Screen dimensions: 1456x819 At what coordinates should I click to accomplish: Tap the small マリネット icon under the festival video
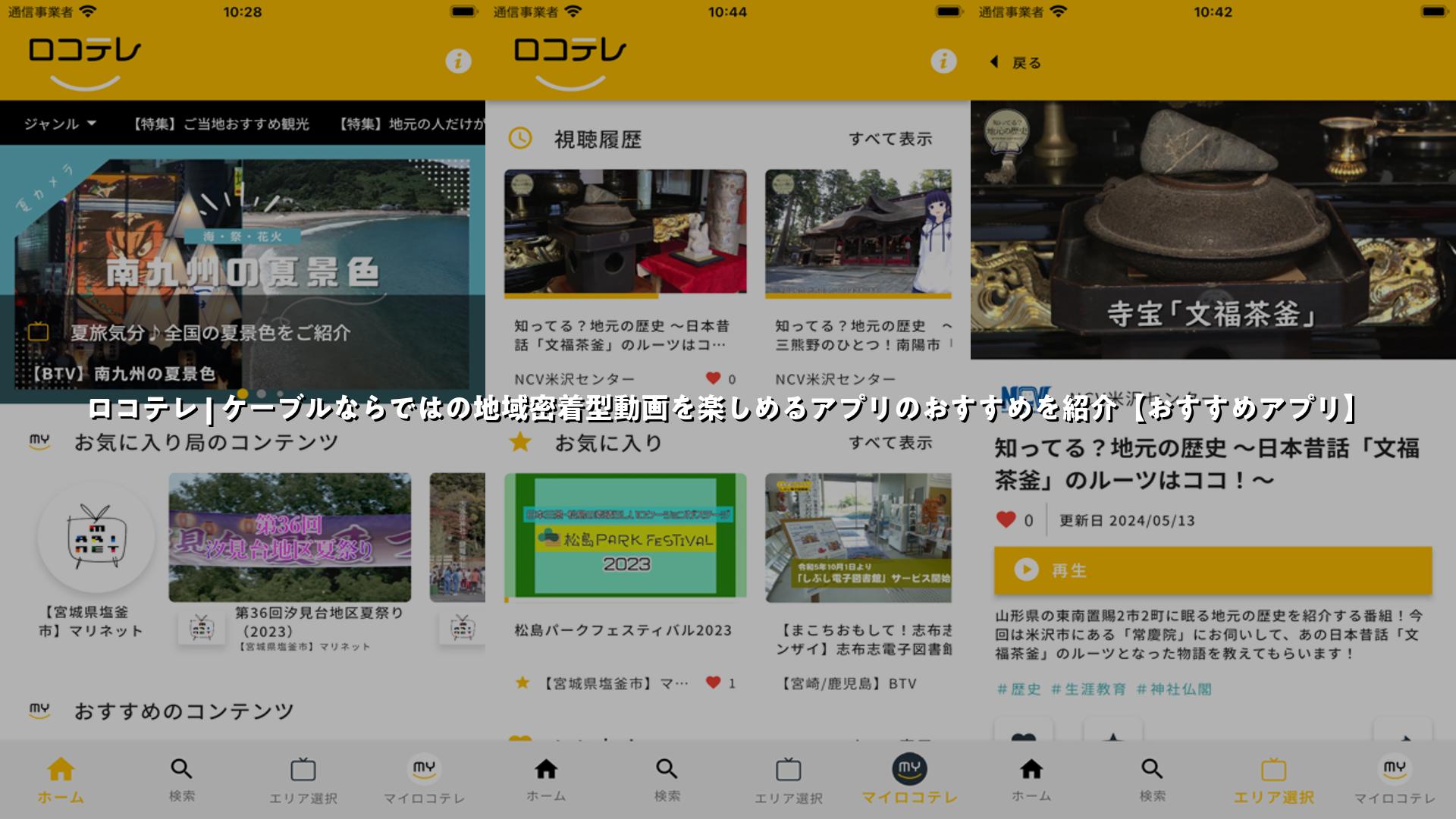click(201, 628)
